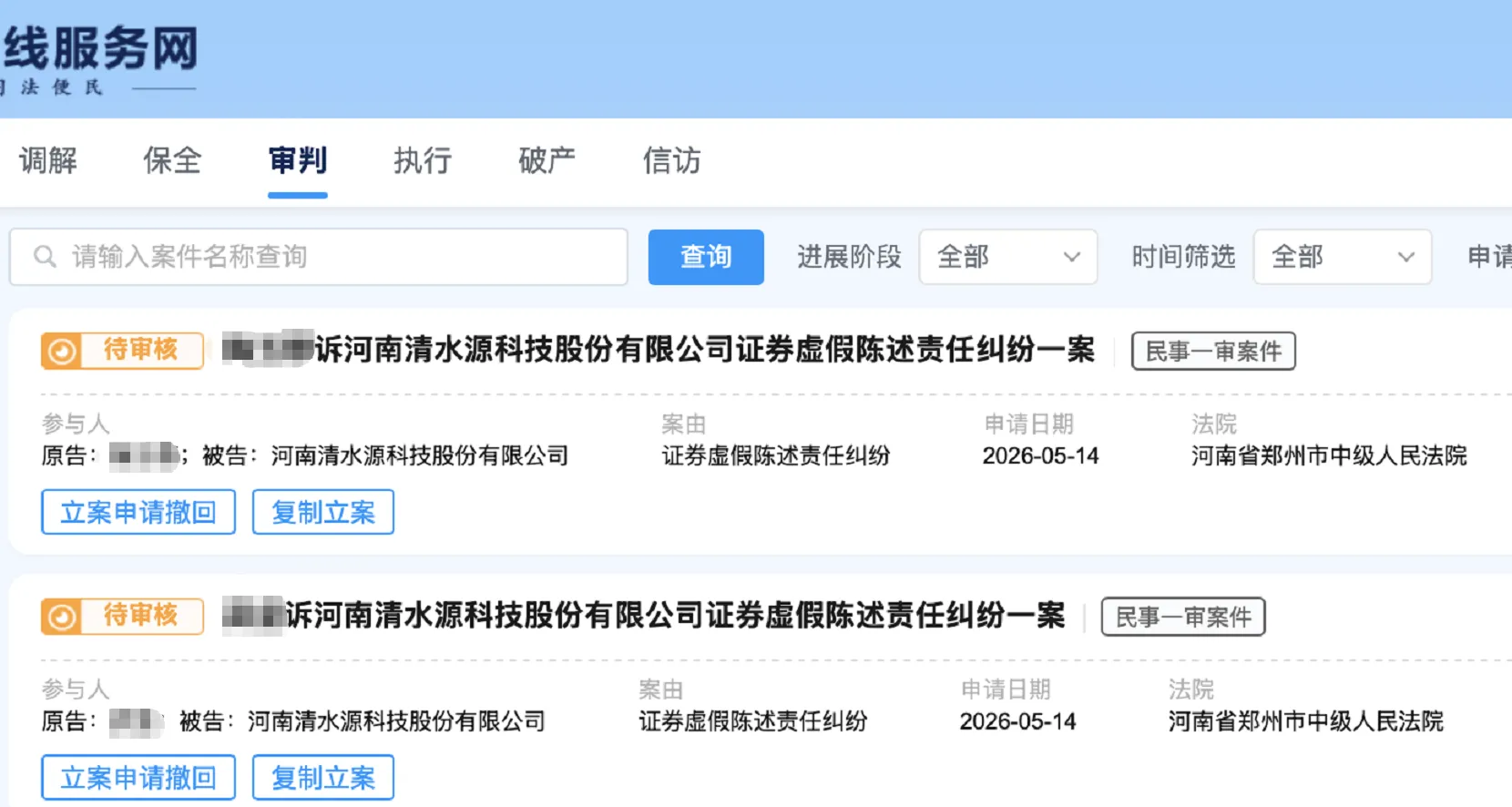Select the 审判 tab

pyautogui.click(x=298, y=160)
